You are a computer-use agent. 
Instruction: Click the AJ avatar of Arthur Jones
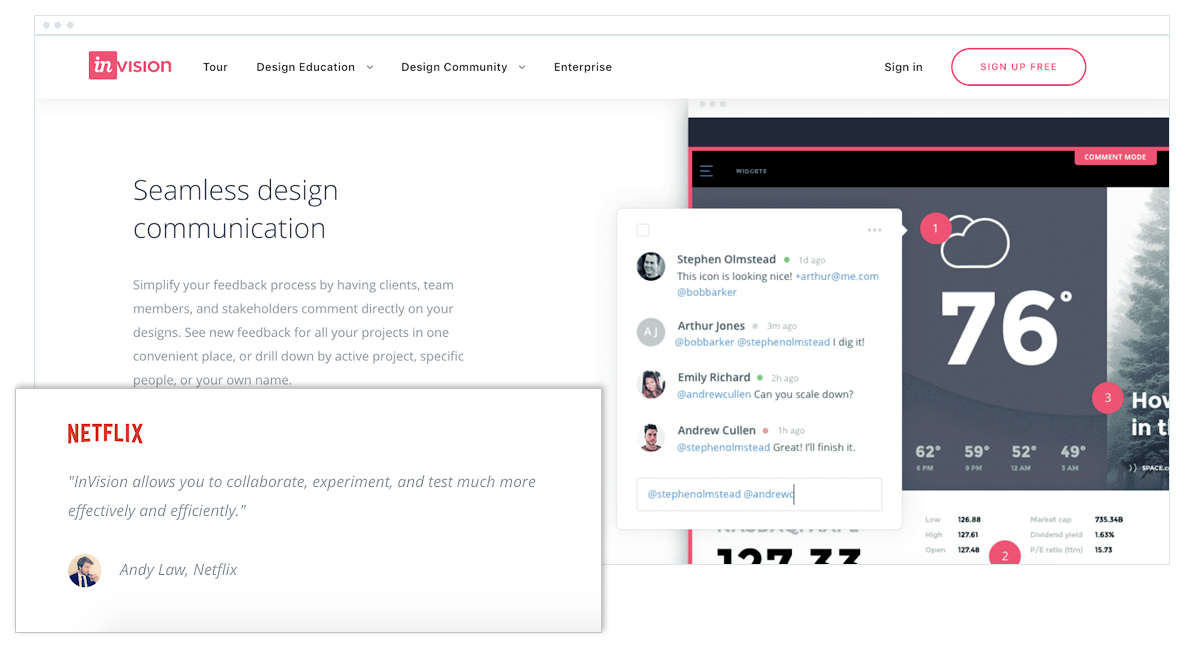[651, 332]
